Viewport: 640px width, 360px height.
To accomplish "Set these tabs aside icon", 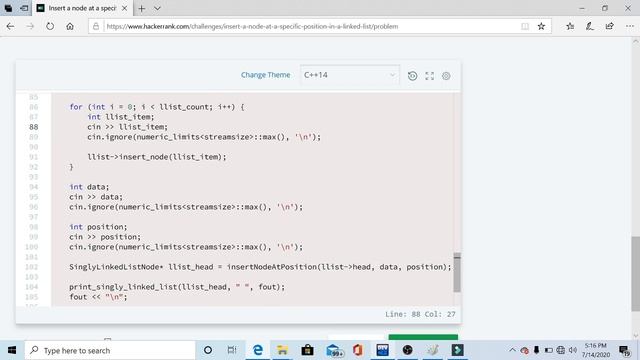I will 24,8.
